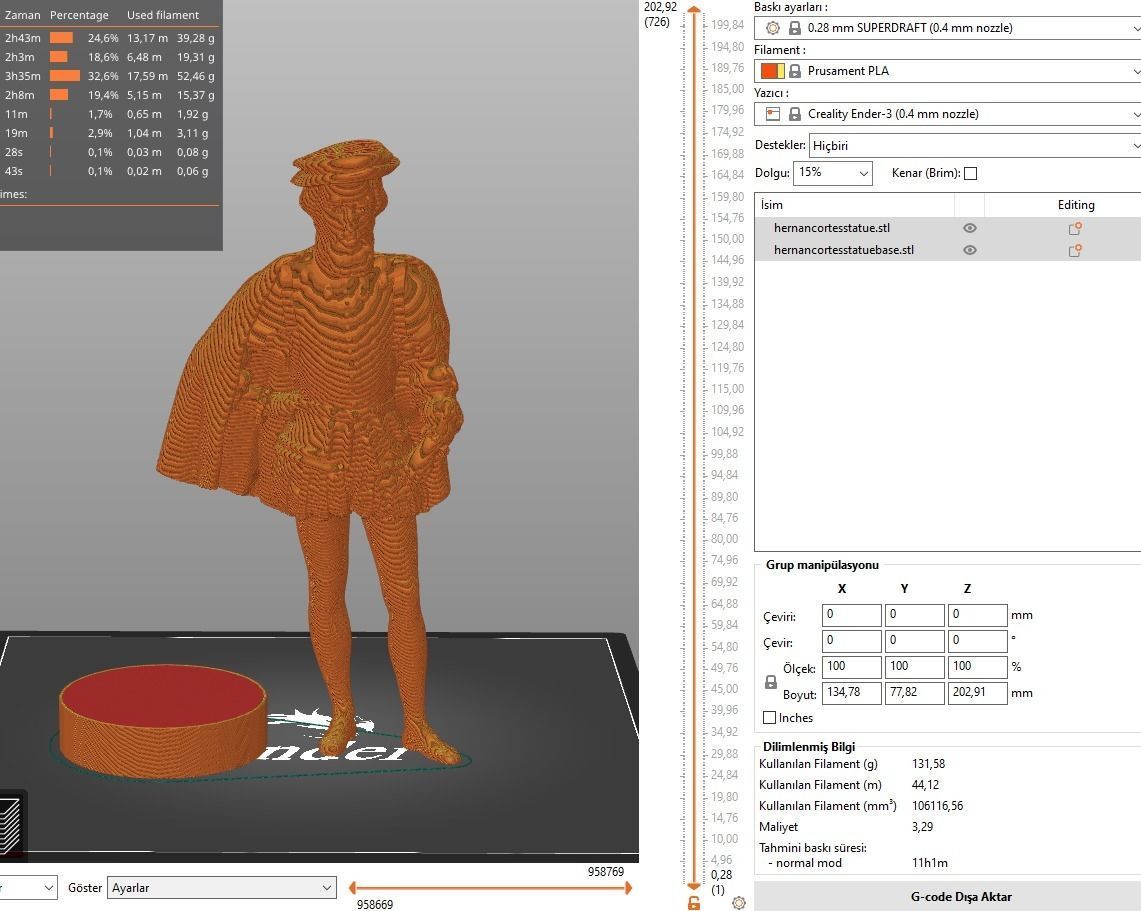Click the print settings cog icon
Image resolution: width=1141 pixels, height=911 pixels.
pos(773,28)
